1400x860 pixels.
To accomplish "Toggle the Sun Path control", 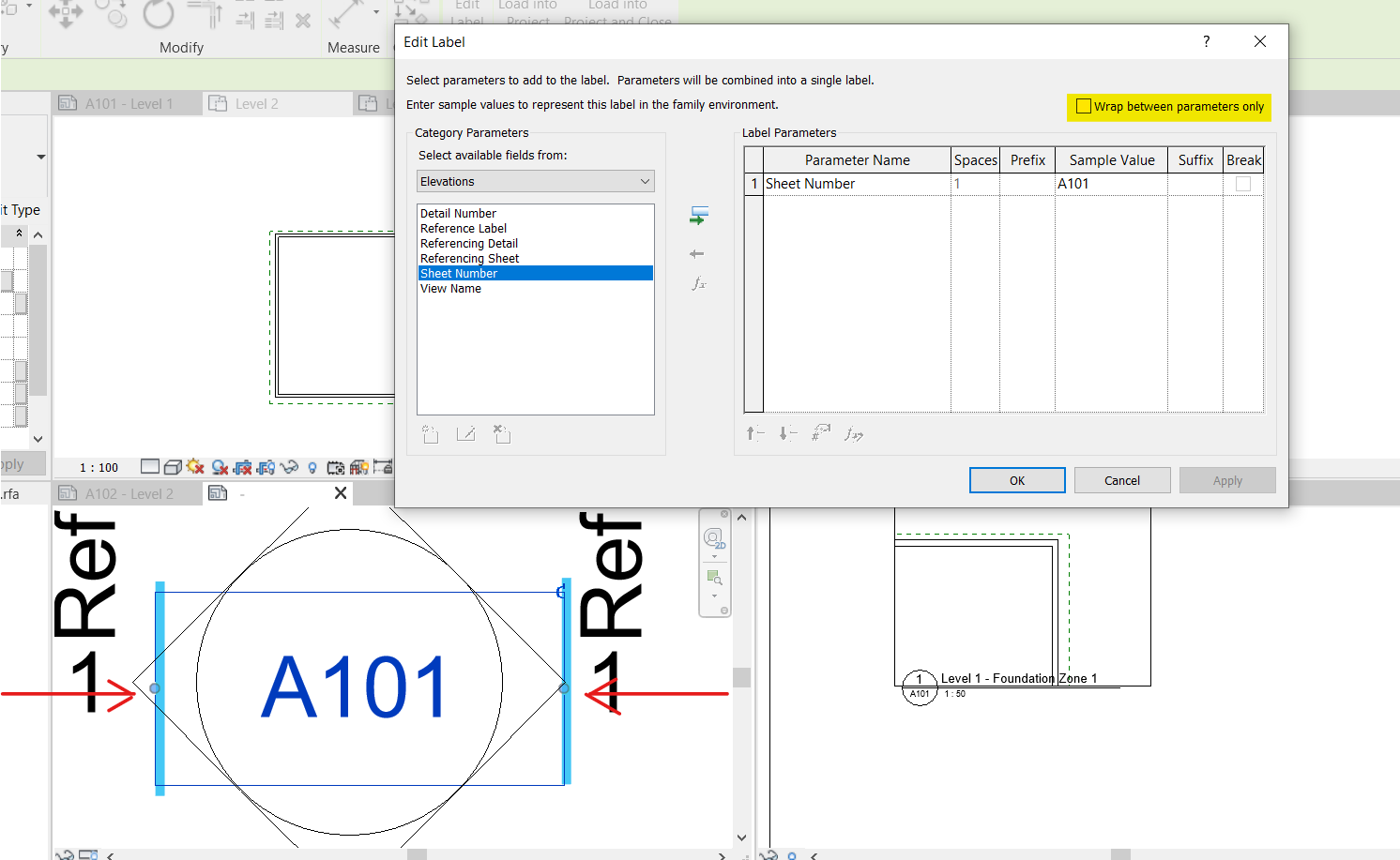I will tap(195, 466).
